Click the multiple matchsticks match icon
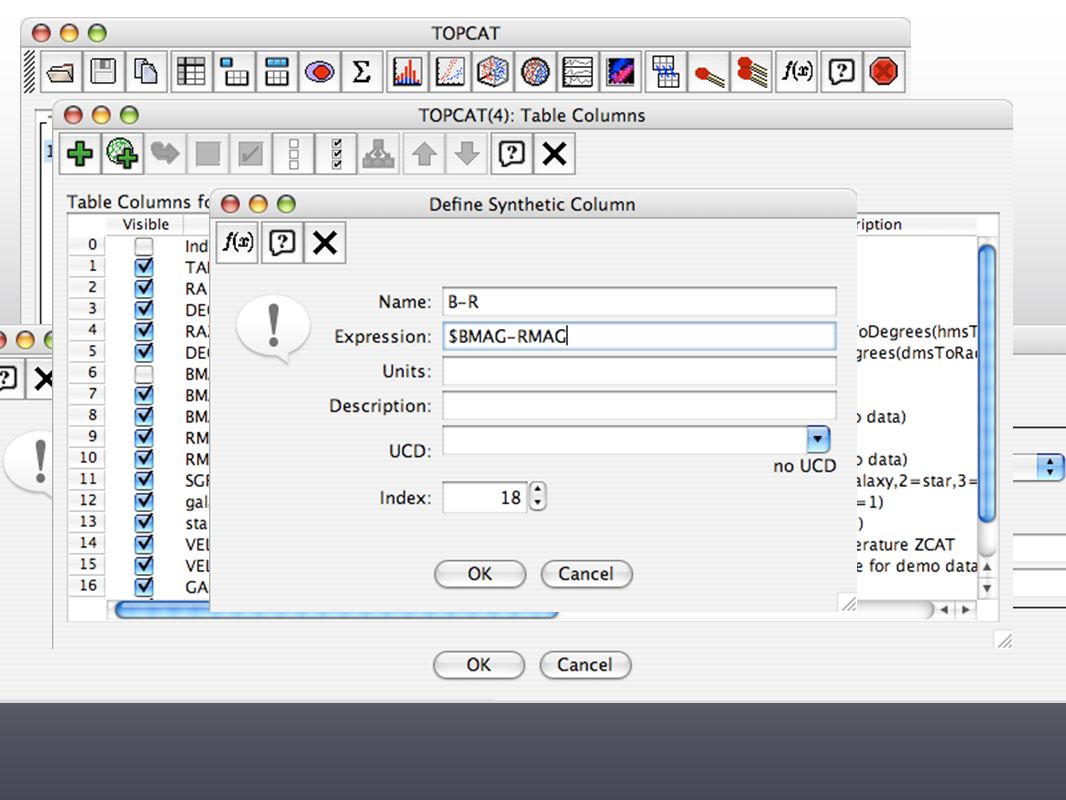This screenshot has height=800, width=1066. (751, 71)
